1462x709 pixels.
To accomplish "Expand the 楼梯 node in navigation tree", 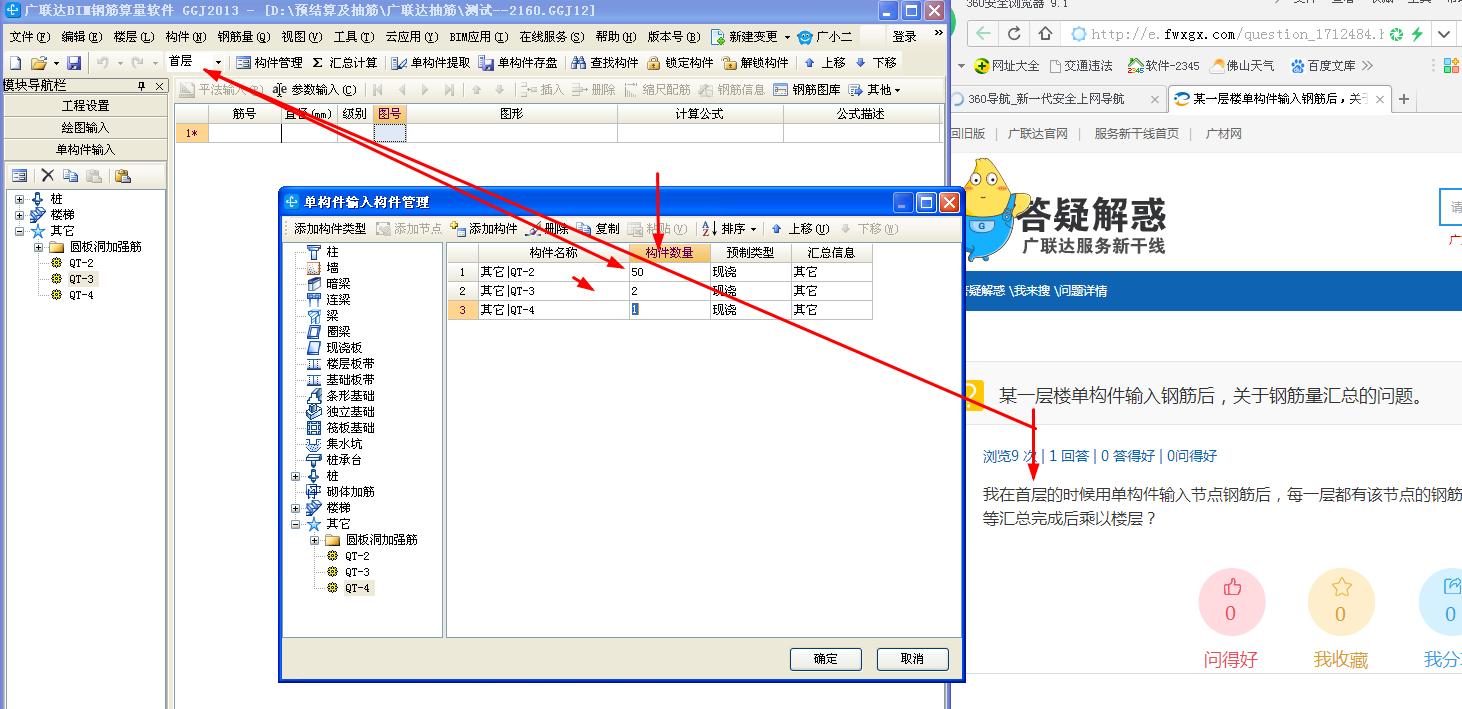I will coord(20,215).
